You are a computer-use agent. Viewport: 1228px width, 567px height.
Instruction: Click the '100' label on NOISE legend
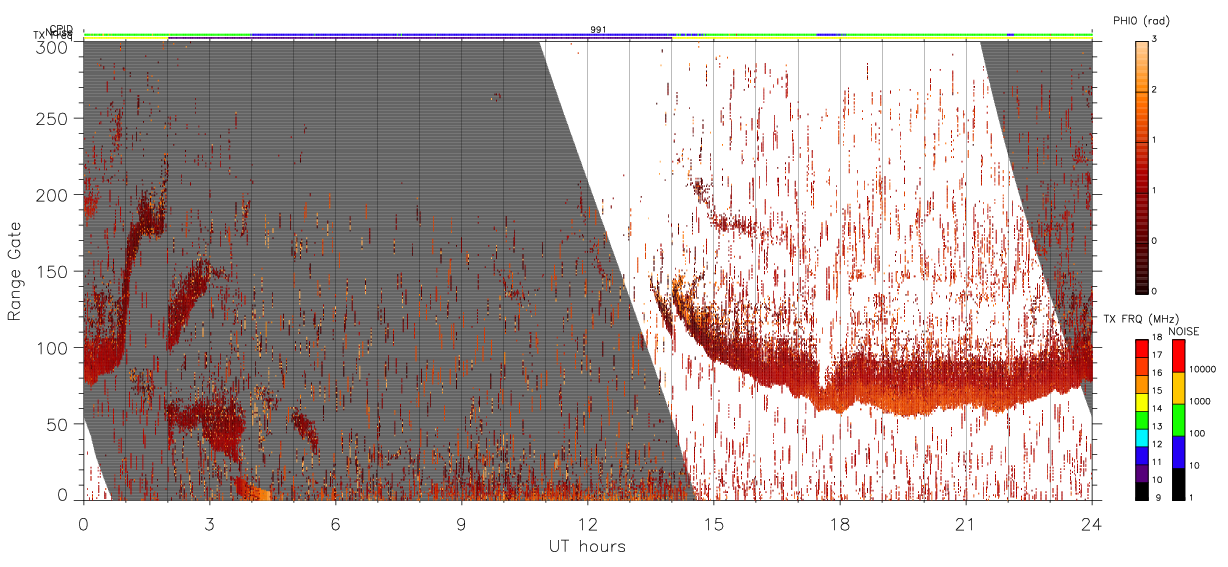tap(1197, 433)
